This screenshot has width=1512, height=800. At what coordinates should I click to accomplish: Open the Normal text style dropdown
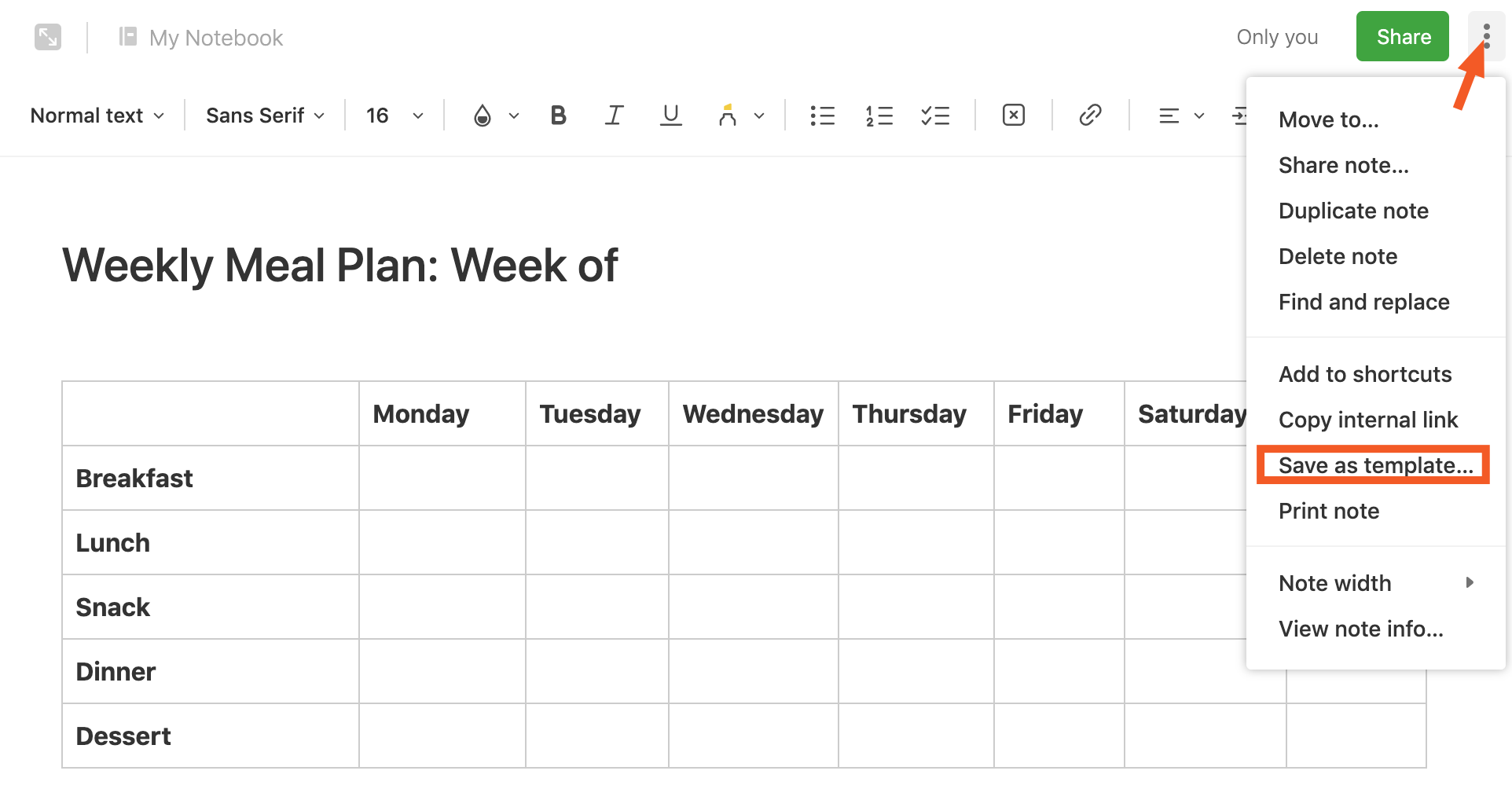97,116
